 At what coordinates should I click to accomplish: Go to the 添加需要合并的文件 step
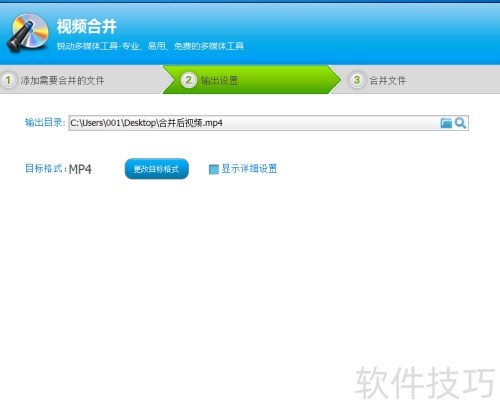(x=62, y=80)
